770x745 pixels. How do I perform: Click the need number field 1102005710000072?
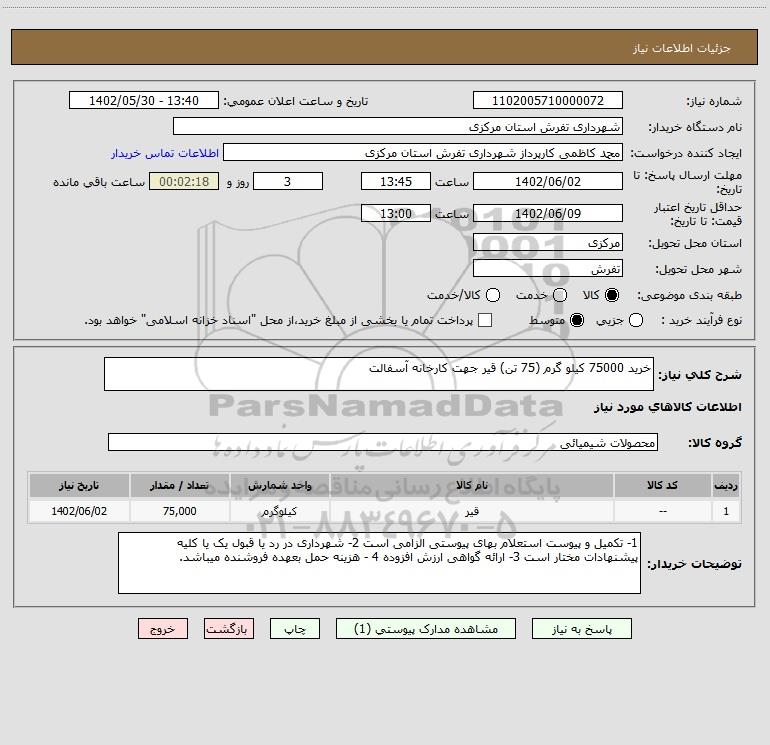tap(548, 101)
